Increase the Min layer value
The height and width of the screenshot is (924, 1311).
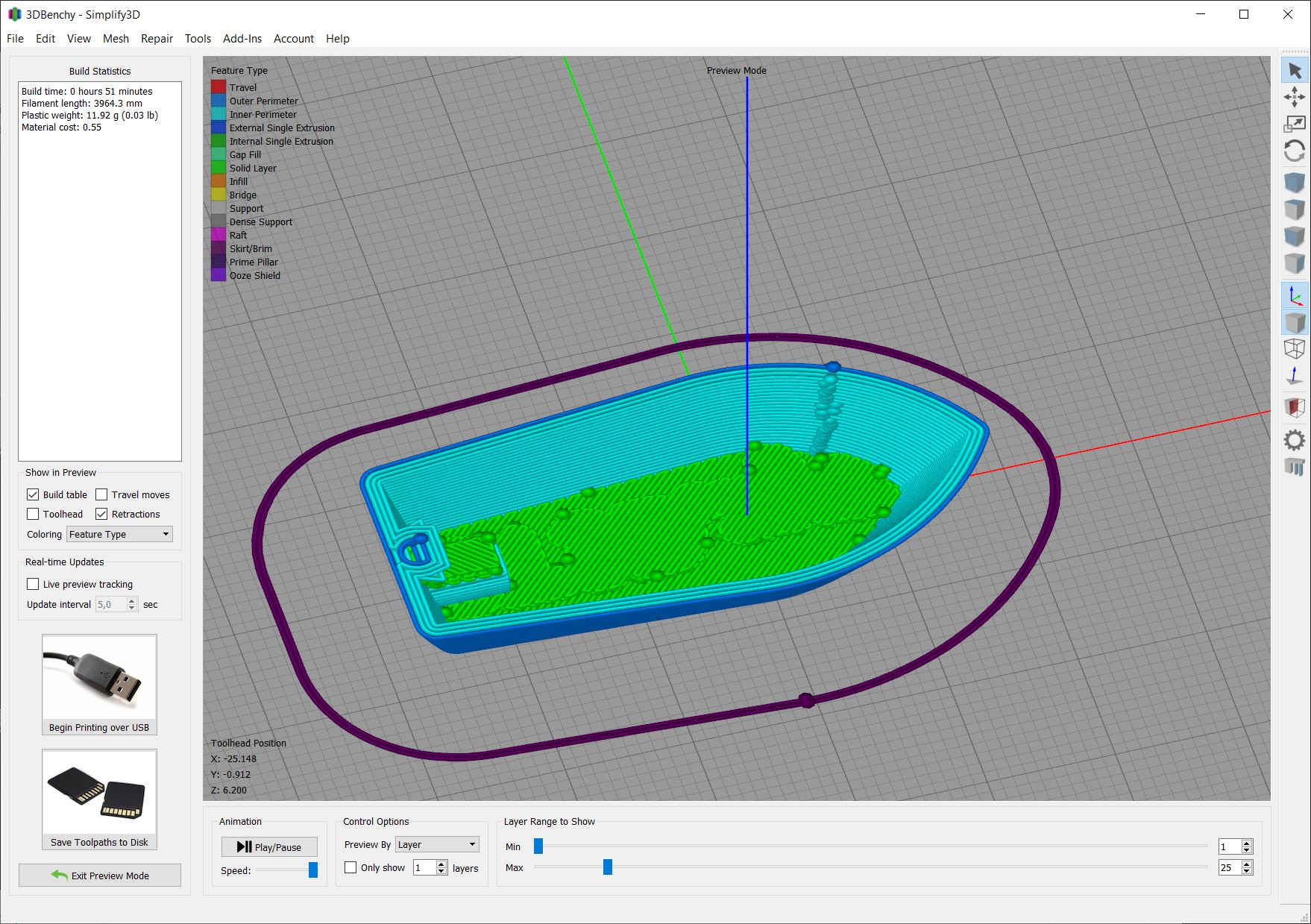[x=1247, y=843]
